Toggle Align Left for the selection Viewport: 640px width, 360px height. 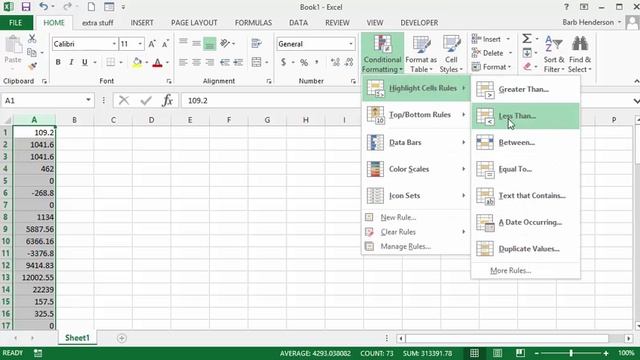[x=183, y=62]
